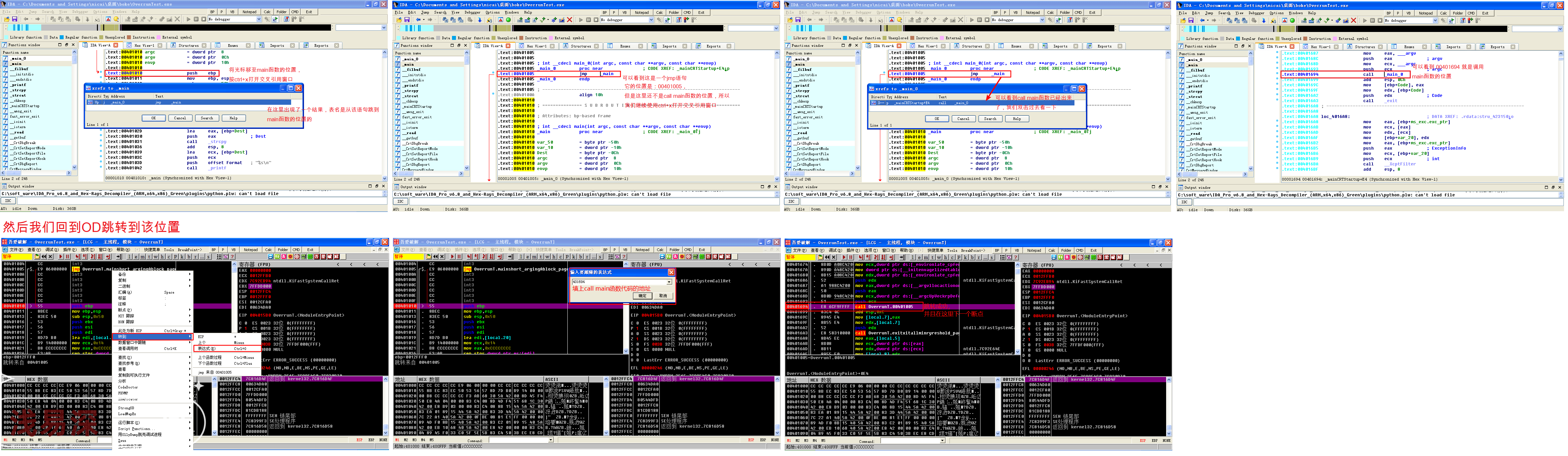Image resolution: width=1568 pixels, height=456 pixels.
Task: Open dropdown arrow of expression box showing 401694
Action: point(669,282)
